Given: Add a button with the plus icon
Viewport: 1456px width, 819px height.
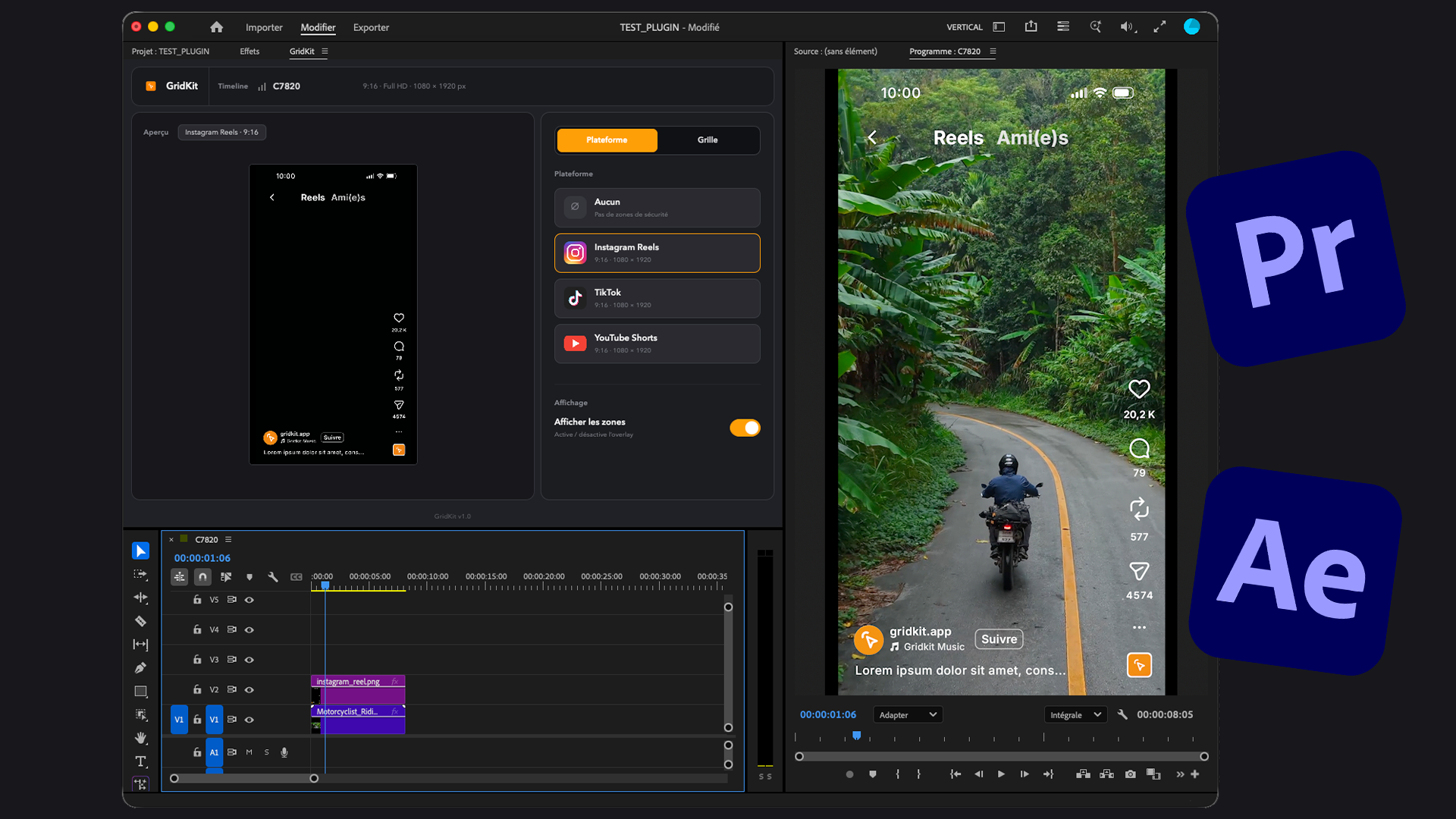Looking at the screenshot, I should [x=1195, y=774].
